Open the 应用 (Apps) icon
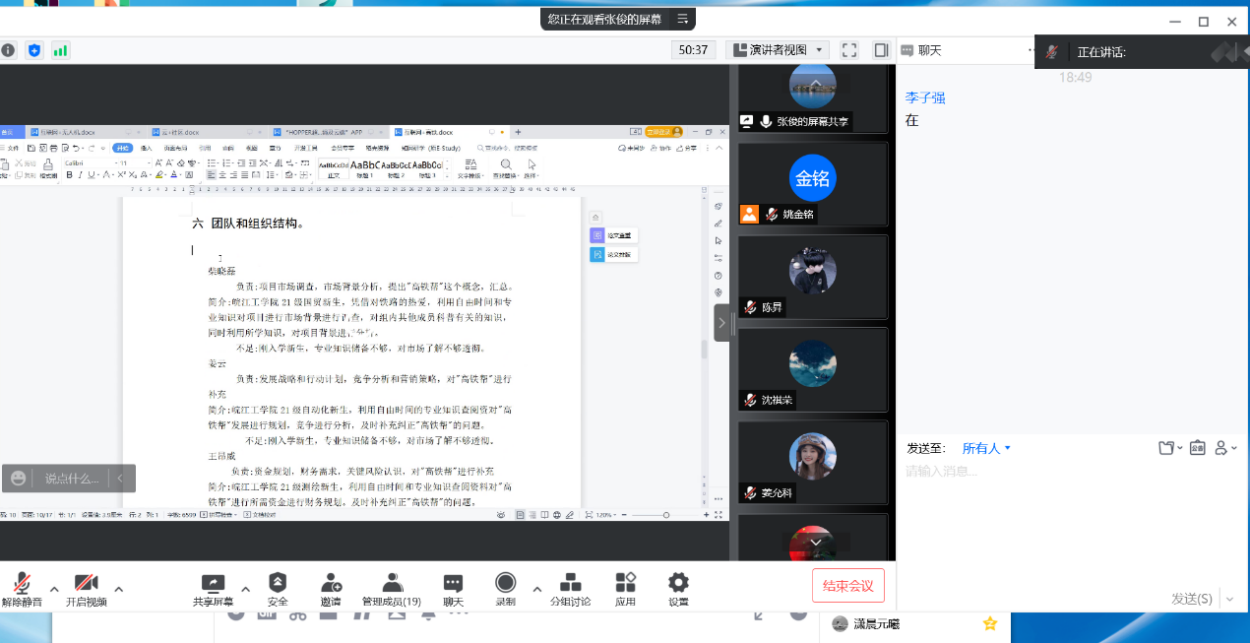 coord(625,584)
